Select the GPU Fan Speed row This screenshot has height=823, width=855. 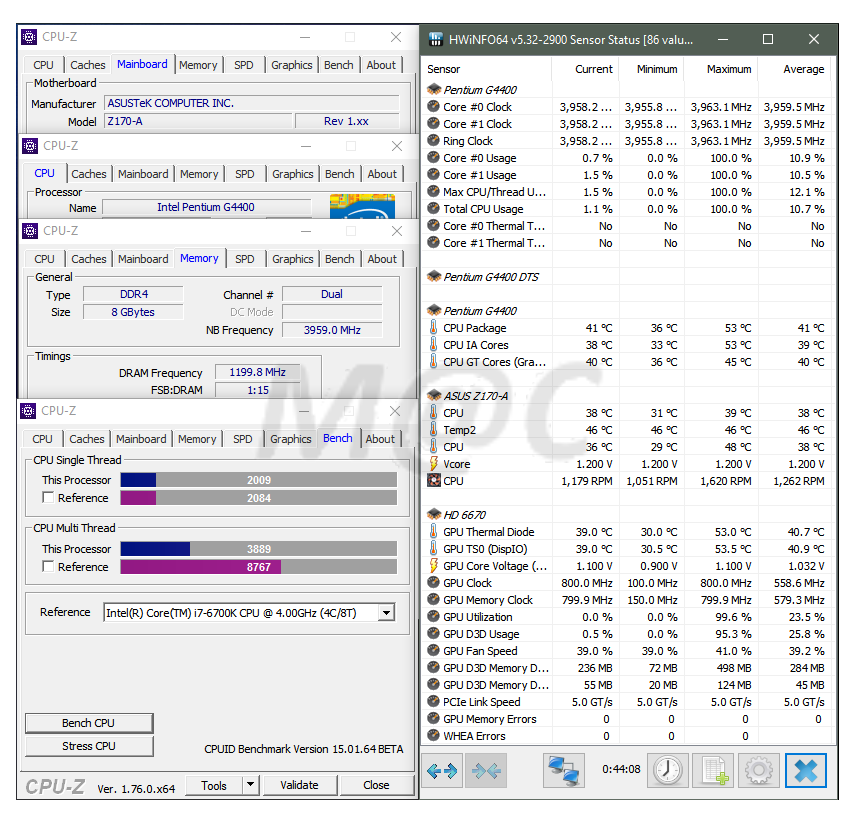pos(627,651)
